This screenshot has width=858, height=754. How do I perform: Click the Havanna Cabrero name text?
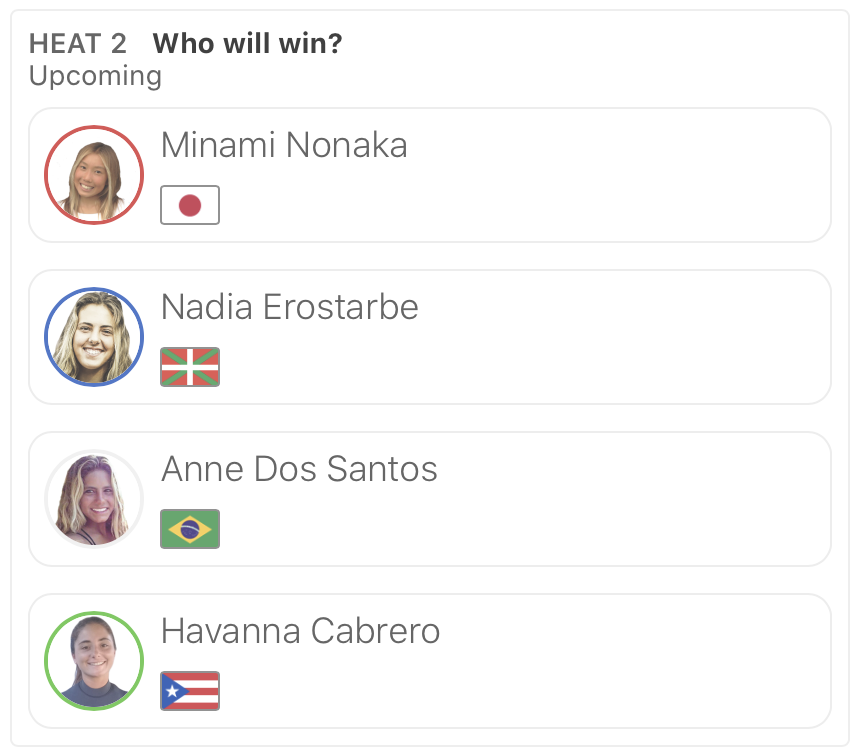[300, 631]
